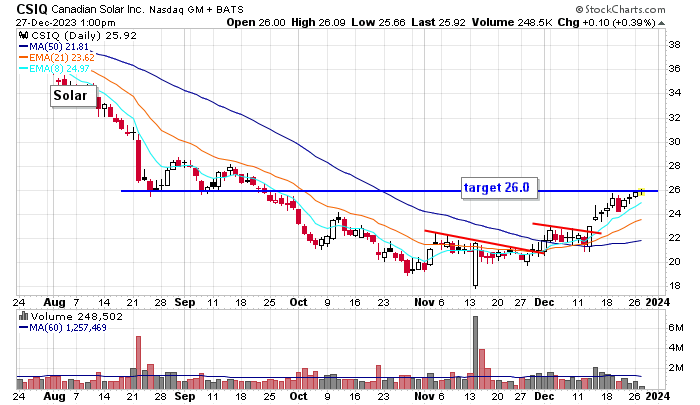Click the High 26.09 value
Viewport: 700px width, 405px height.
(318, 22)
